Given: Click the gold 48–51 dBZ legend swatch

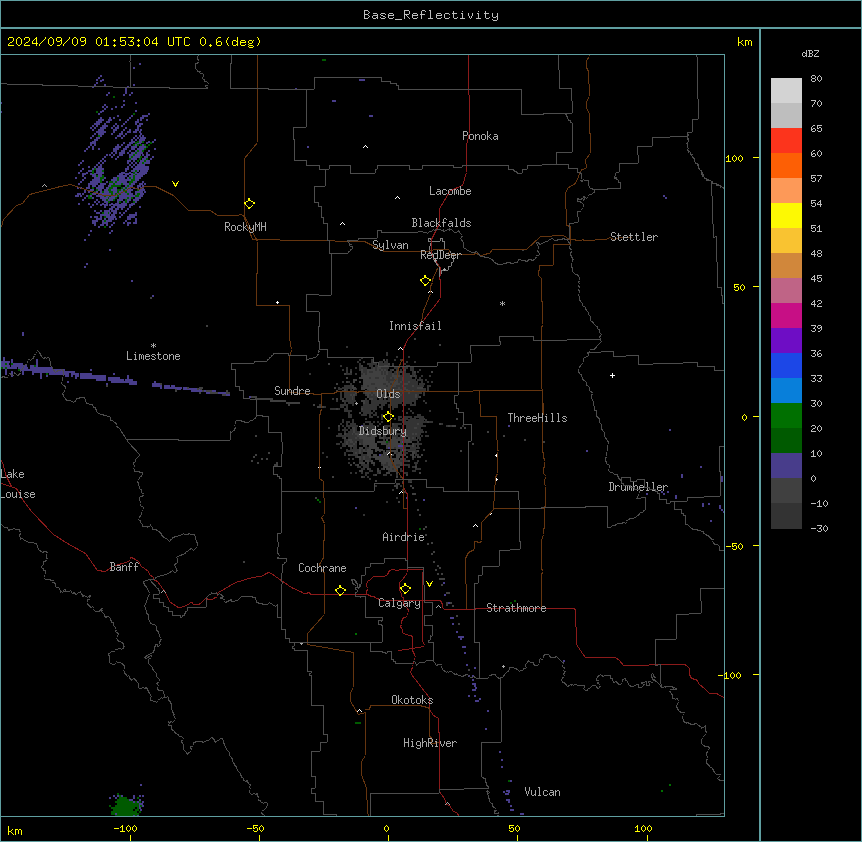Looking at the screenshot, I should tap(786, 241).
